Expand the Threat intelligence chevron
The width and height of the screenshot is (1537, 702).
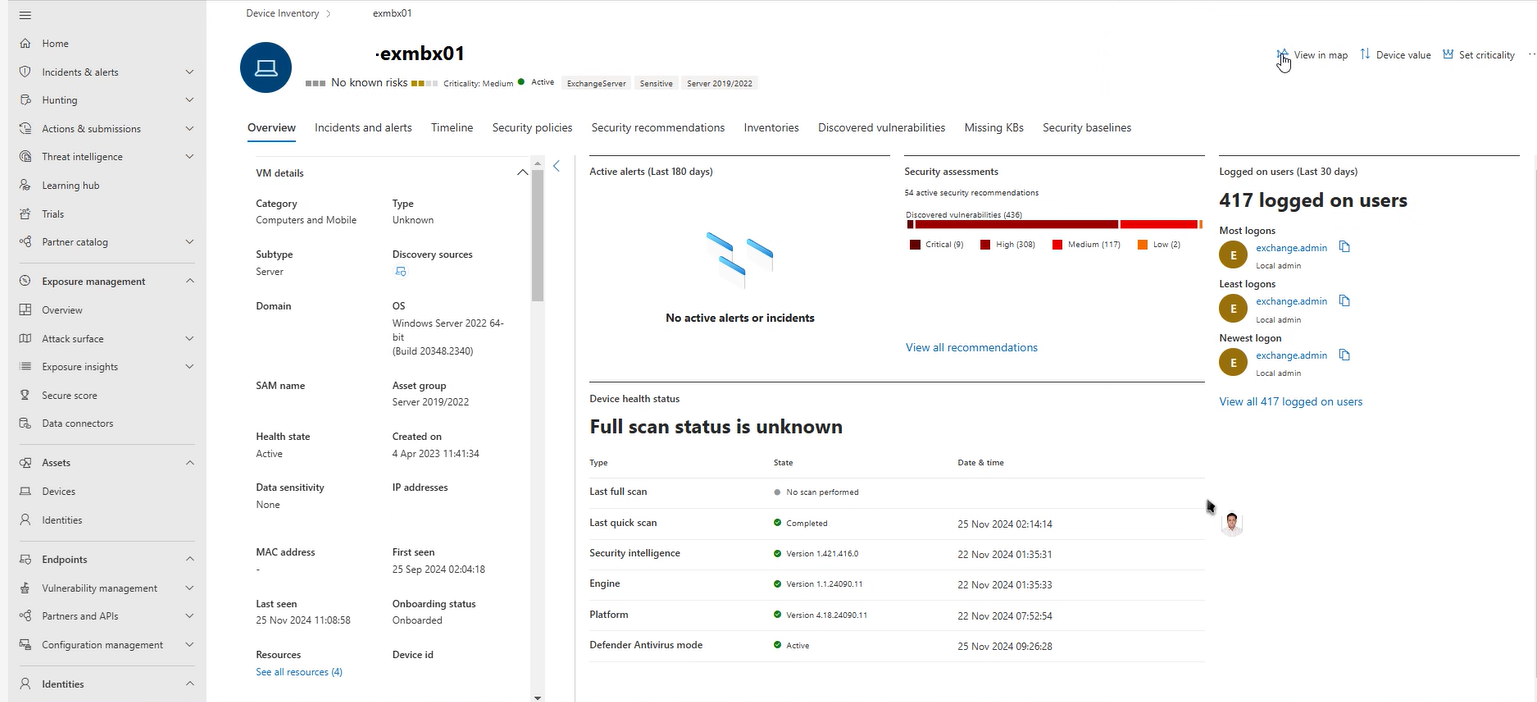[x=190, y=157]
